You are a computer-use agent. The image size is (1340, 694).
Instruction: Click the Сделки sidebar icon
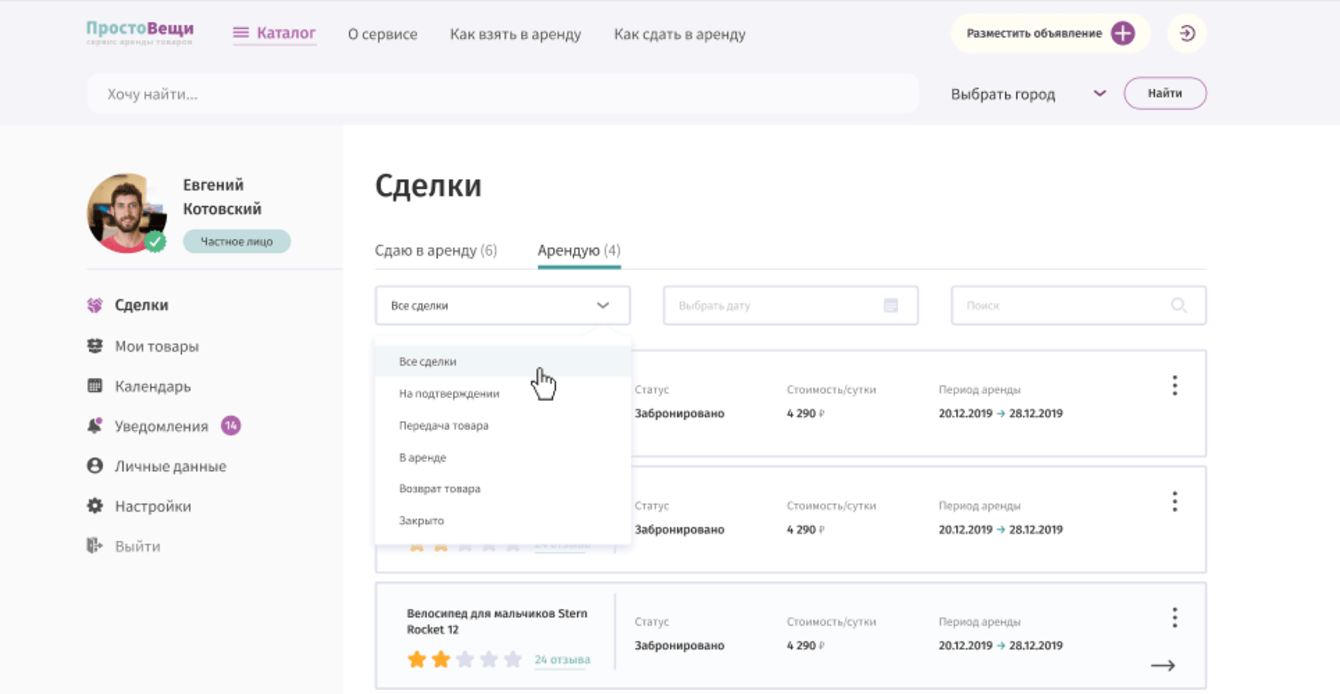tap(95, 305)
